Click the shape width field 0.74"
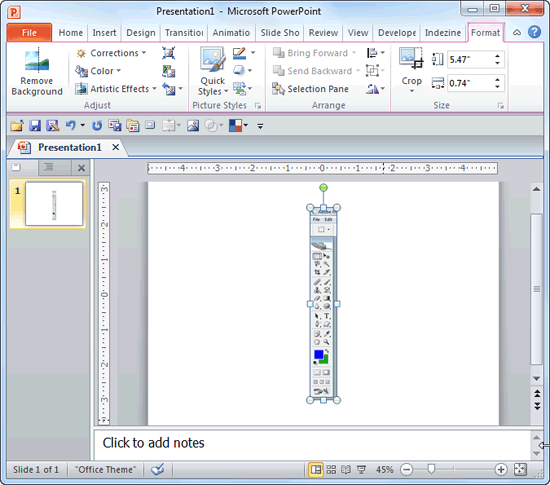Image resolution: width=550 pixels, height=485 pixels. [x=471, y=83]
